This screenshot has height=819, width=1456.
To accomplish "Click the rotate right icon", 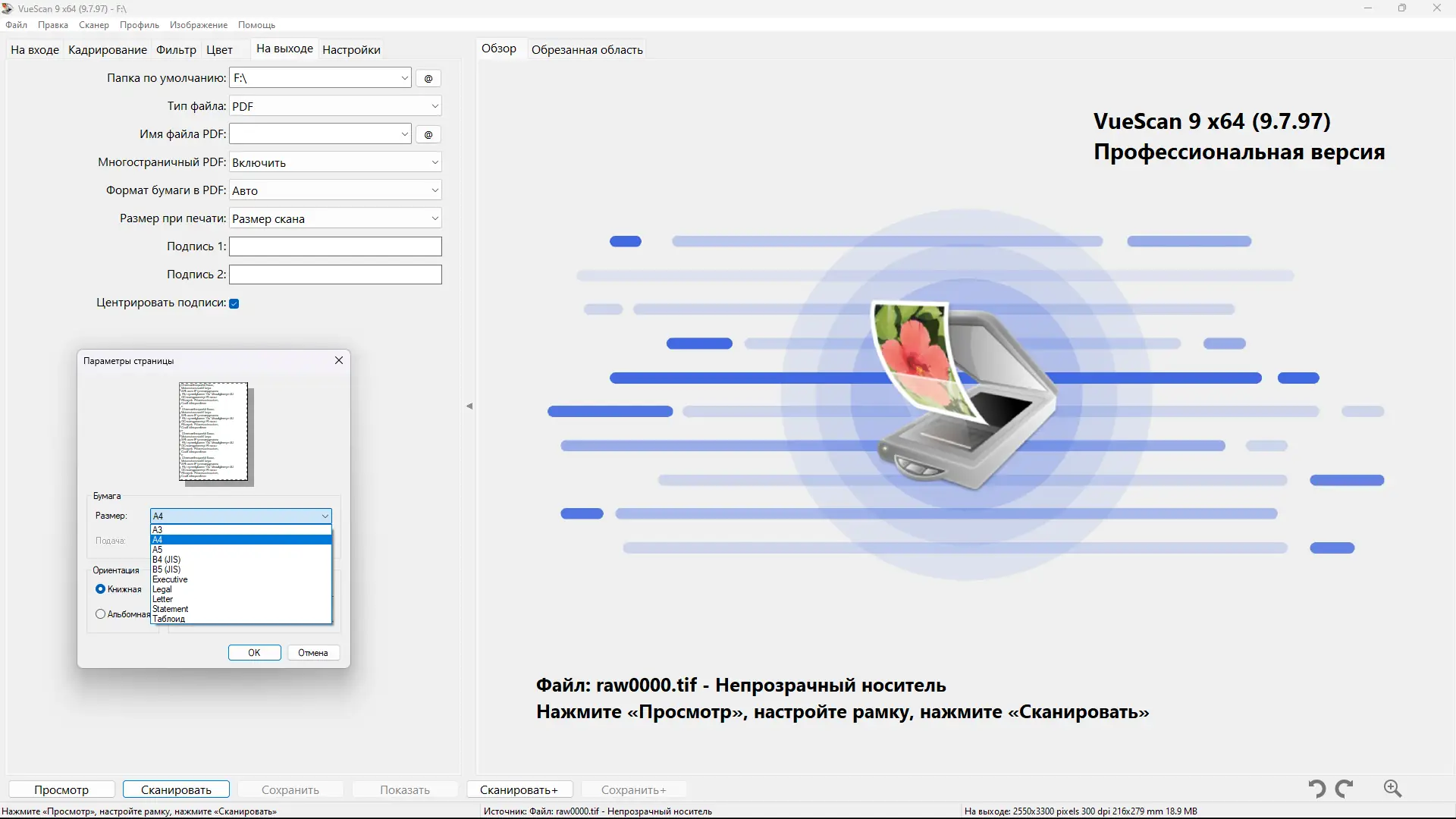I will coord(1345,789).
